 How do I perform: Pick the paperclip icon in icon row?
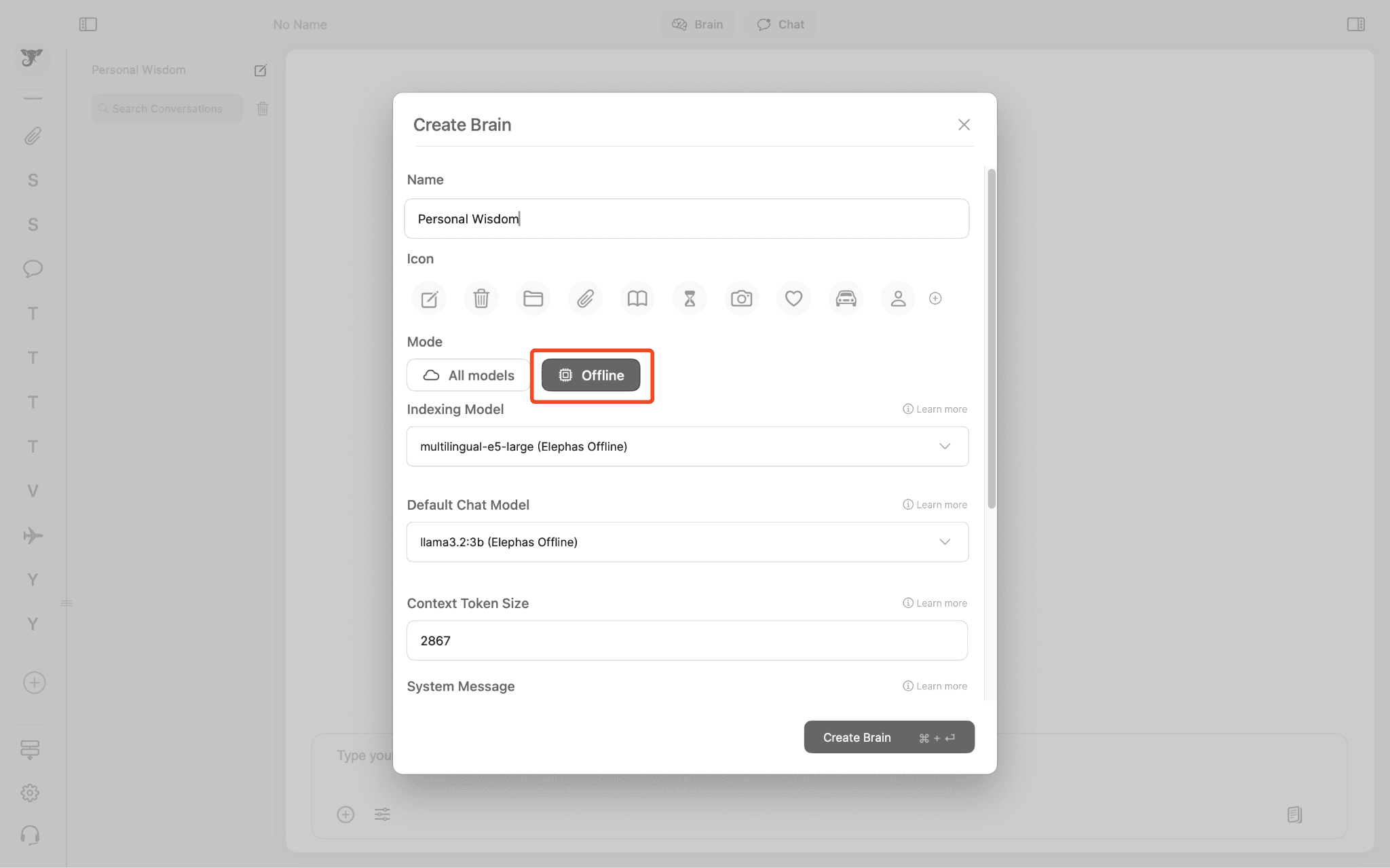(x=585, y=299)
